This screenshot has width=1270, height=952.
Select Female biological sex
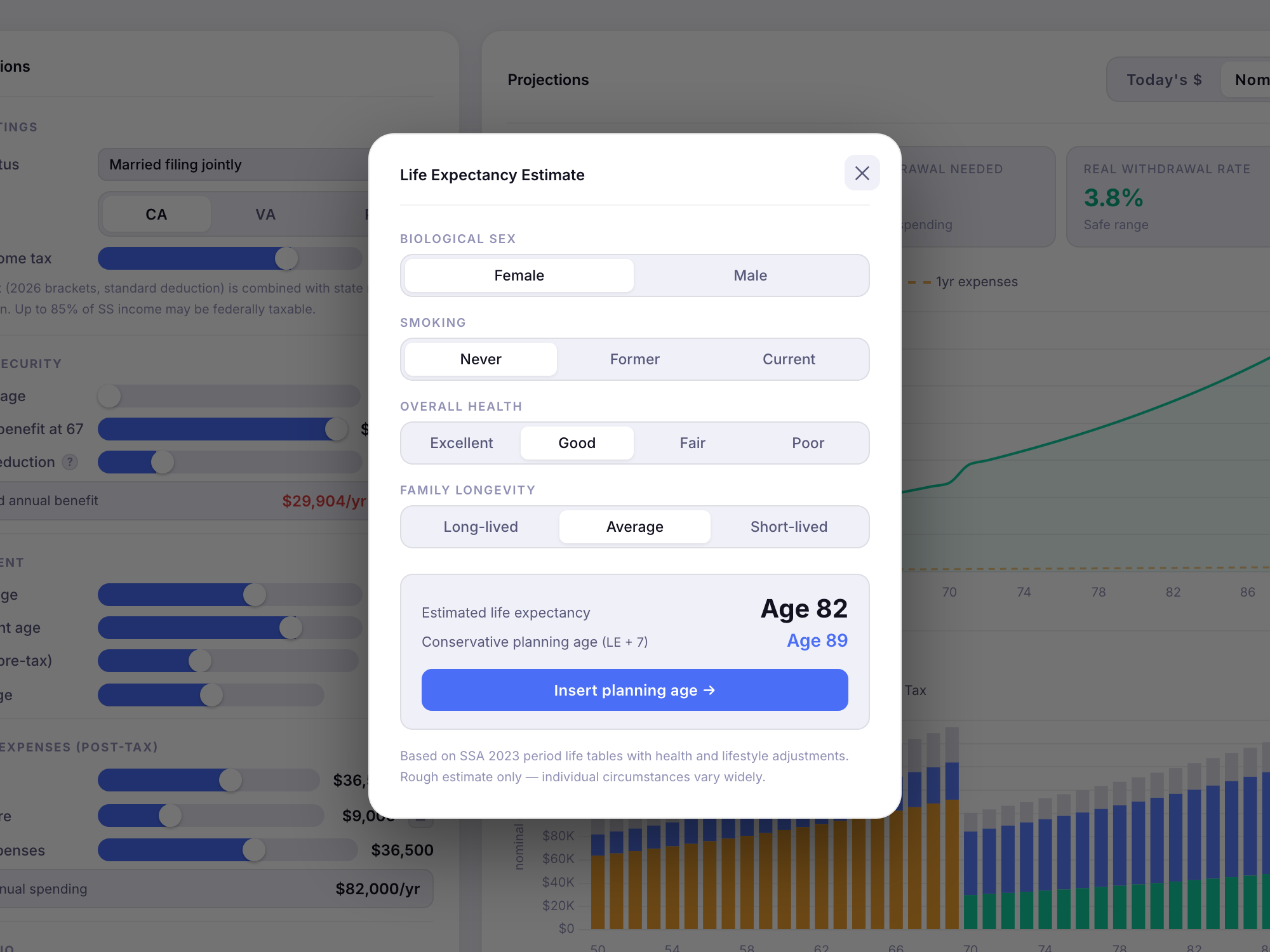[519, 275]
